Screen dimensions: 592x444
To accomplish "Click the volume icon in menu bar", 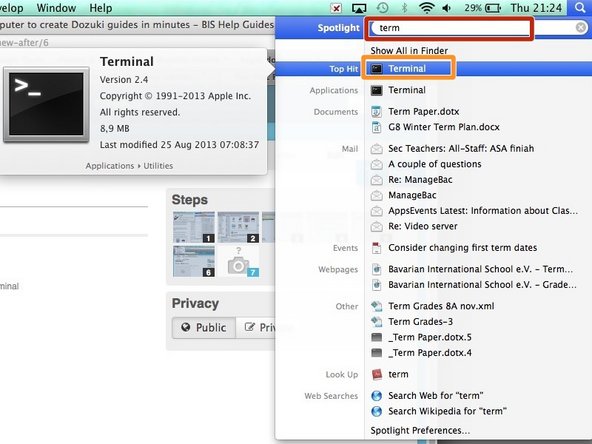I will click(447, 8).
